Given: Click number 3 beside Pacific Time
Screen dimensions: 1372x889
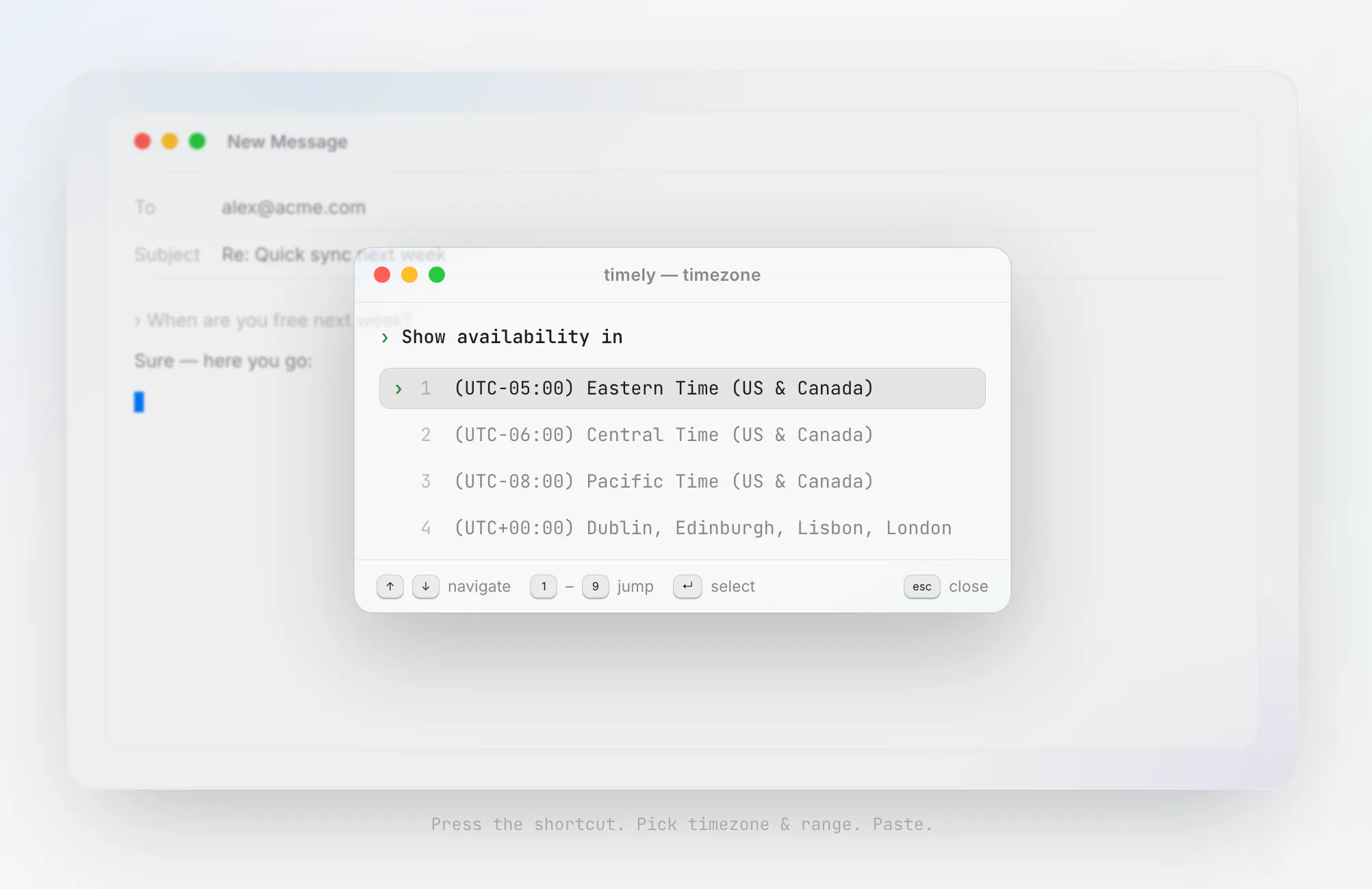Looking at the screenshot, I should [x=426, y=481].
